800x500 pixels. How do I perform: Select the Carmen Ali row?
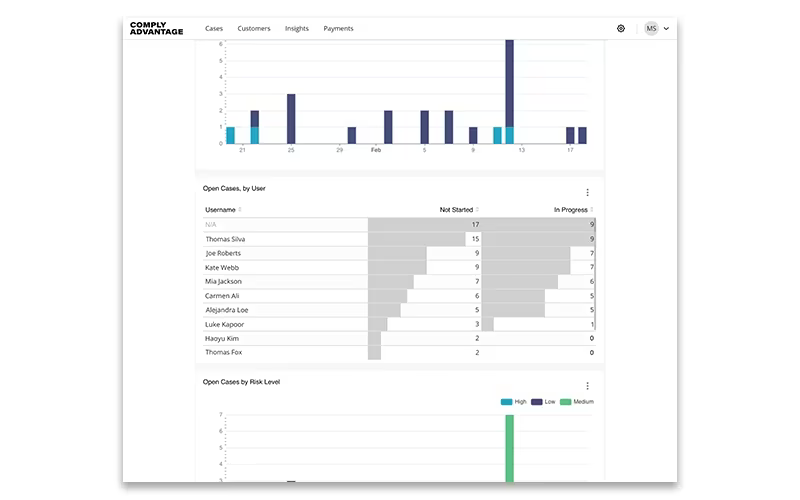(x=399, y=296)
